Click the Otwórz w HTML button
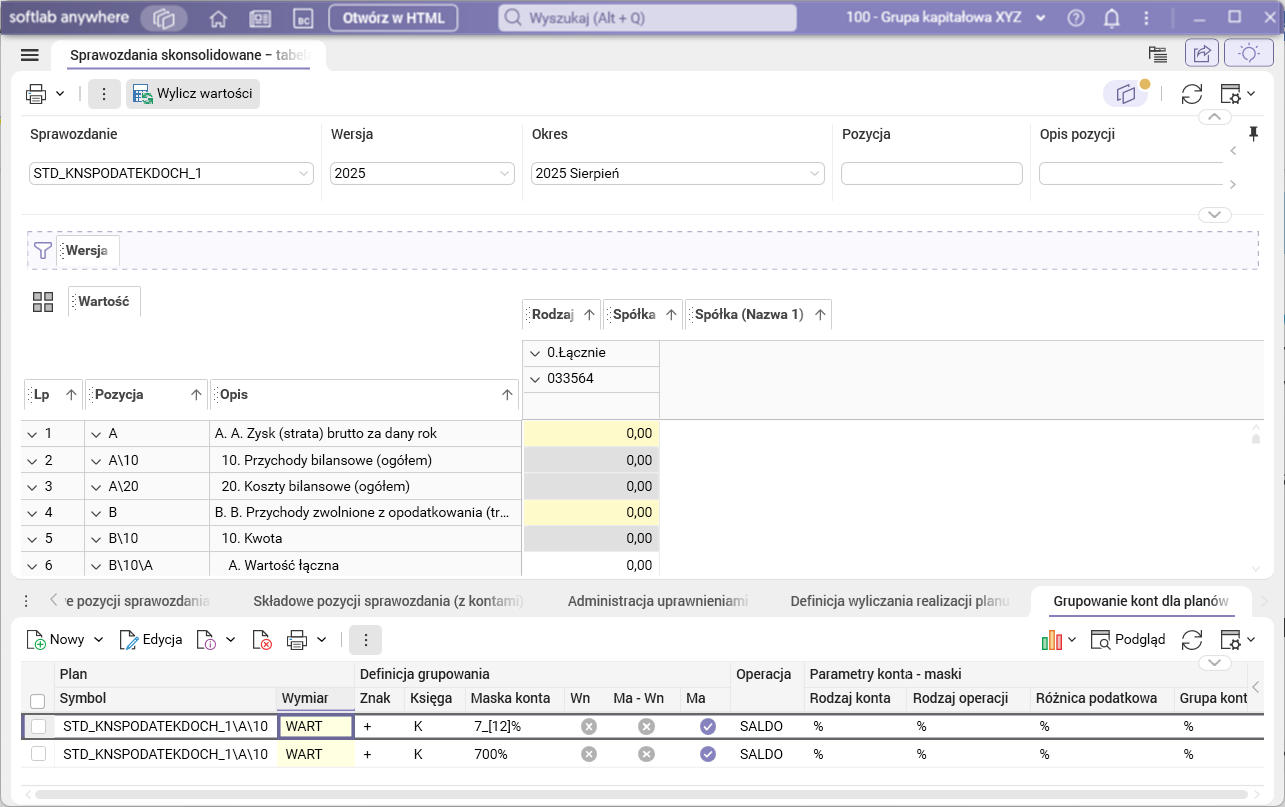This screenshot has height=807, width=1285. click(x=393, y=18)
